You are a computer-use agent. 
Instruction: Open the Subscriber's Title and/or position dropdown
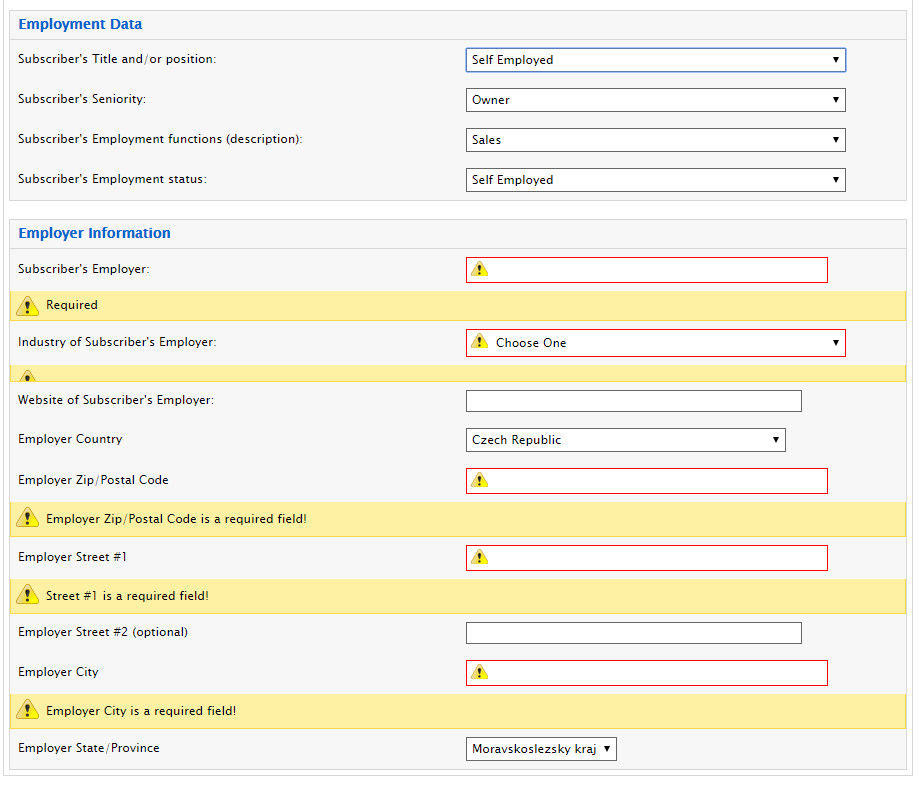pyautogui.click(x=655, y=60)
